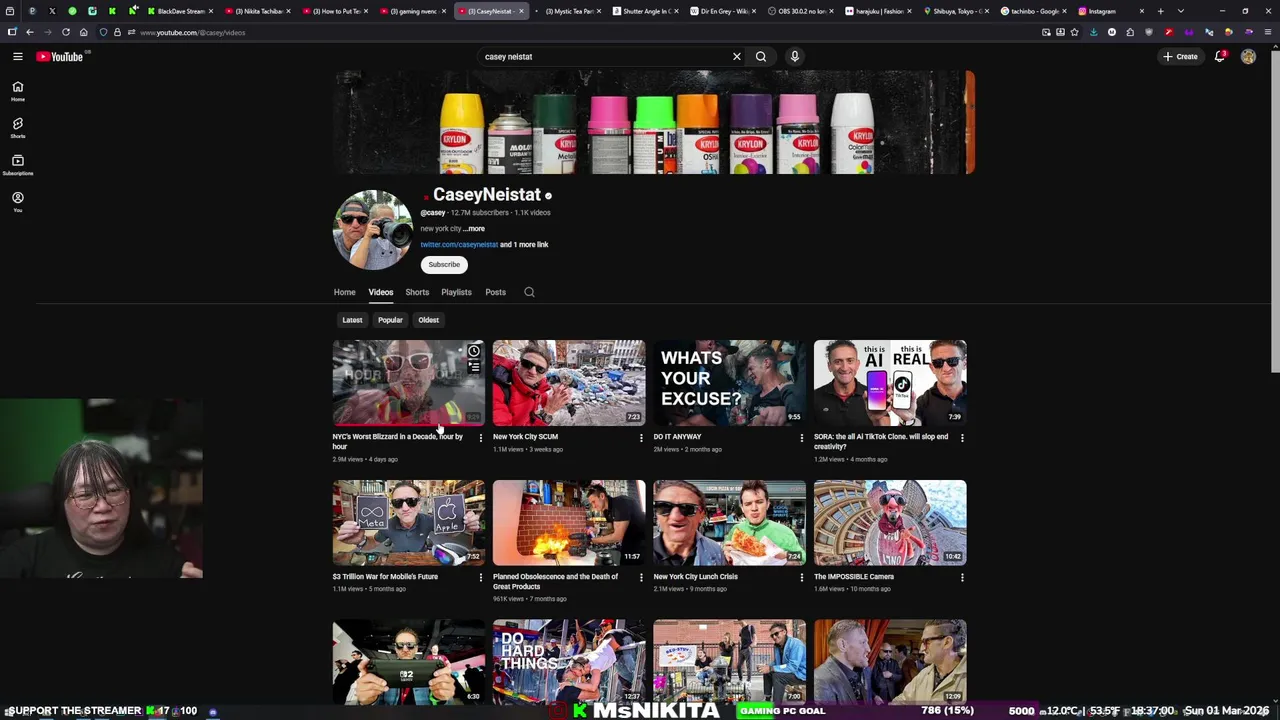Screen dimensions: 1280x720
Task: Sort videos by Popular
Action: click(x=390, y=320)
